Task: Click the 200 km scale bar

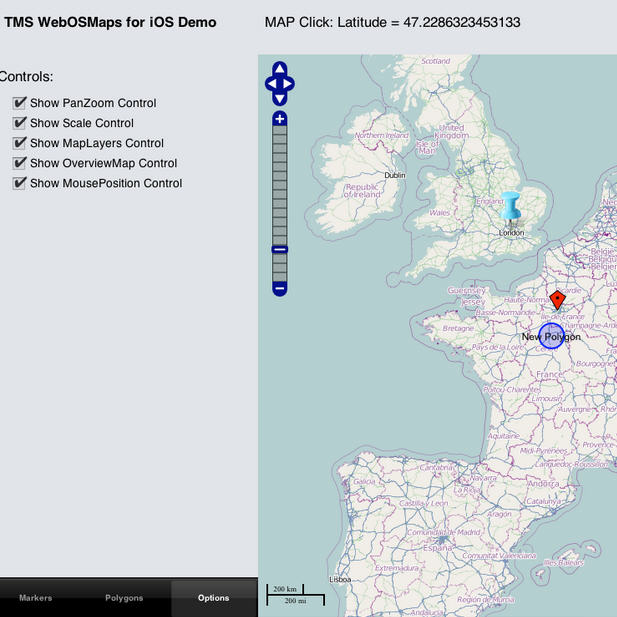Action: (x=285, y=589)
